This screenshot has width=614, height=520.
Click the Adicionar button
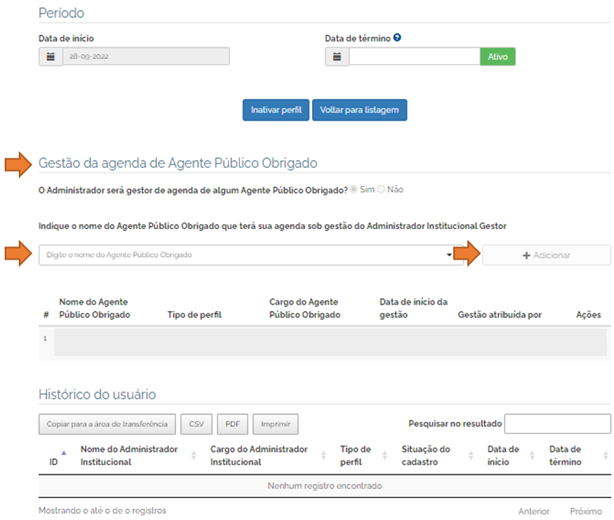tap(546, 255)
